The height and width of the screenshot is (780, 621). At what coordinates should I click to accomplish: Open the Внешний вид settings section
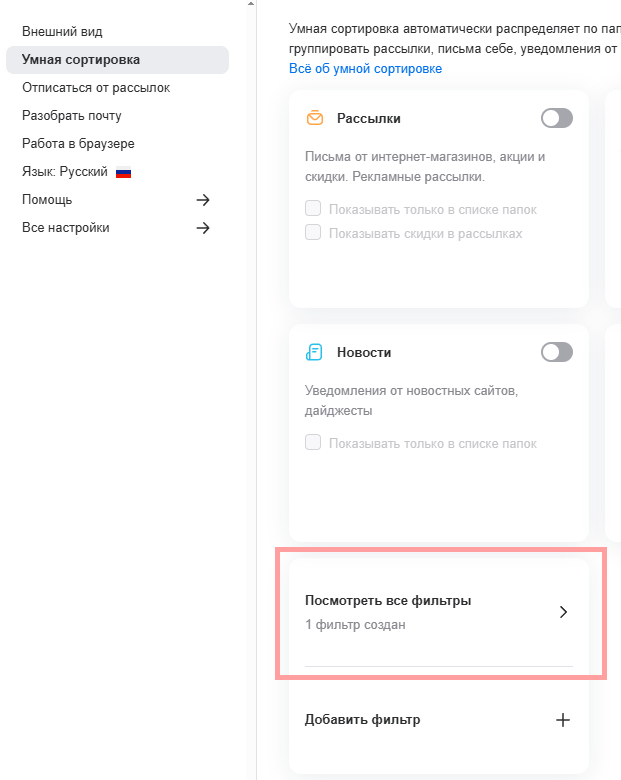pyautogui.click(x=62, y=32)
